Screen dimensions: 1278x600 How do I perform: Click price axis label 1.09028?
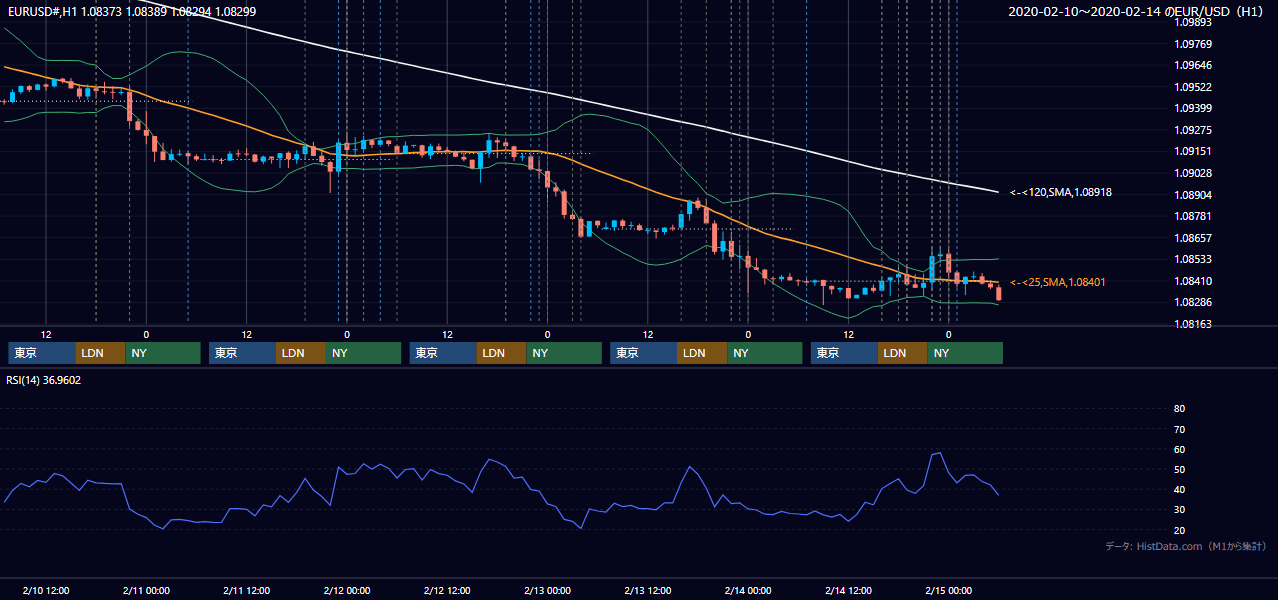1192,173
